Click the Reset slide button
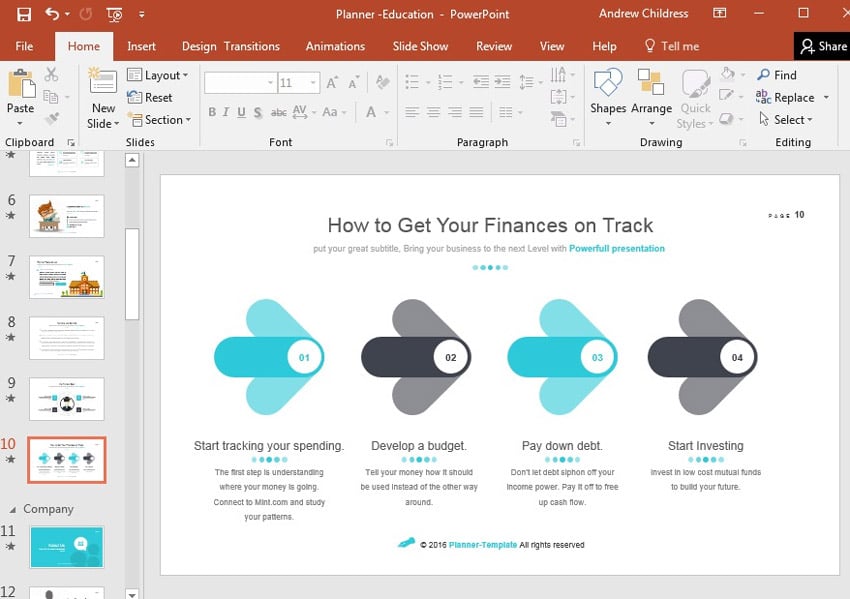 click(150, 97)
